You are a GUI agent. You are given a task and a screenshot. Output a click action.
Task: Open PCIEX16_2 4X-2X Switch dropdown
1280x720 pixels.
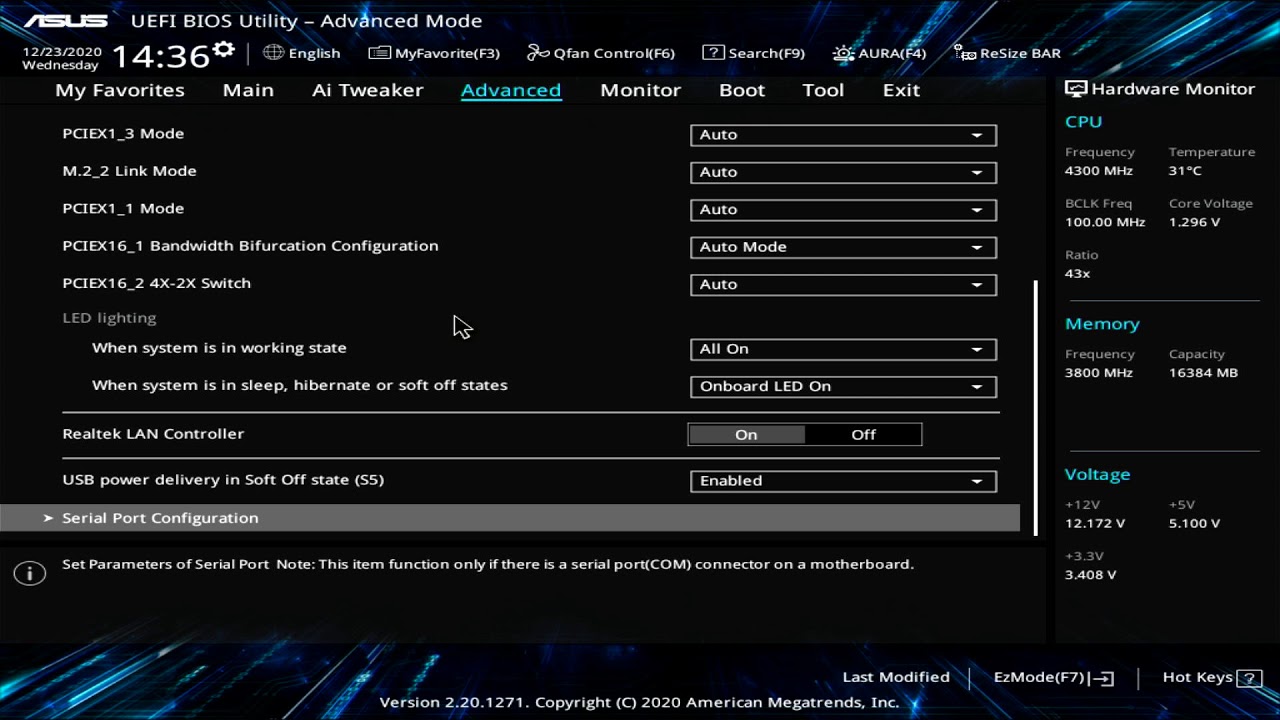(x=843, y=285)
